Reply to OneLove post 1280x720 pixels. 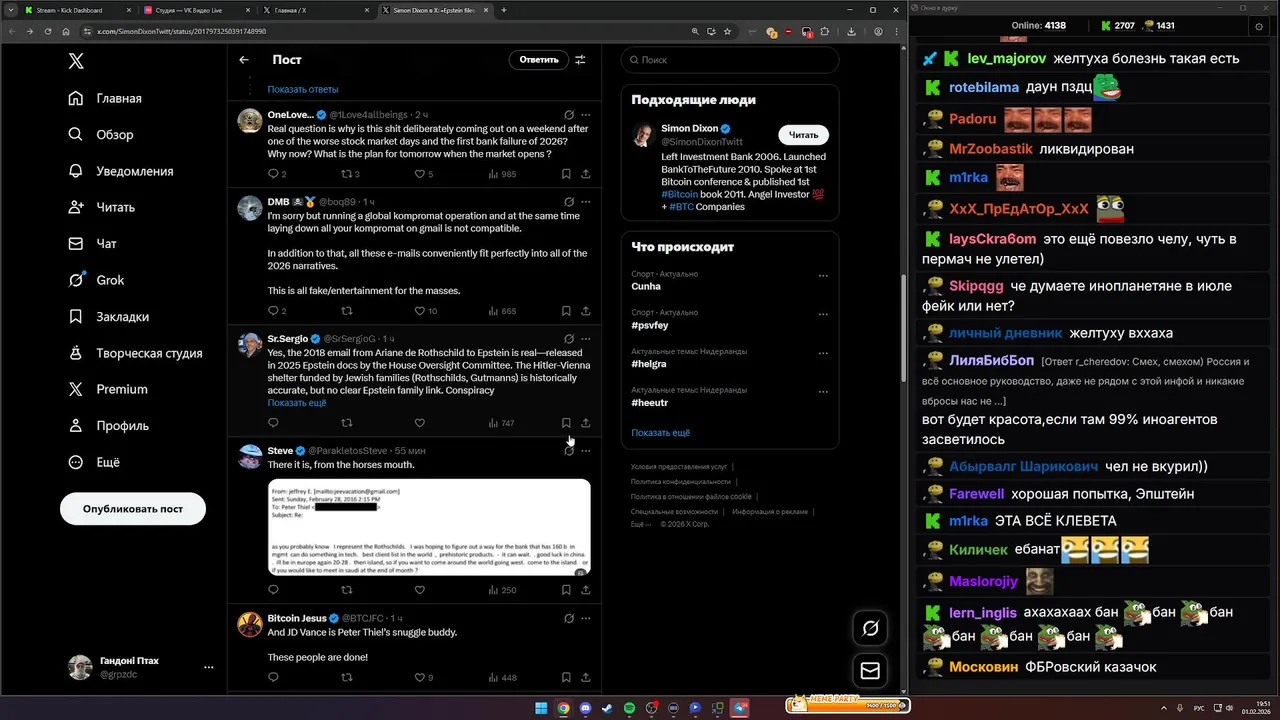(x=273, y=174)
